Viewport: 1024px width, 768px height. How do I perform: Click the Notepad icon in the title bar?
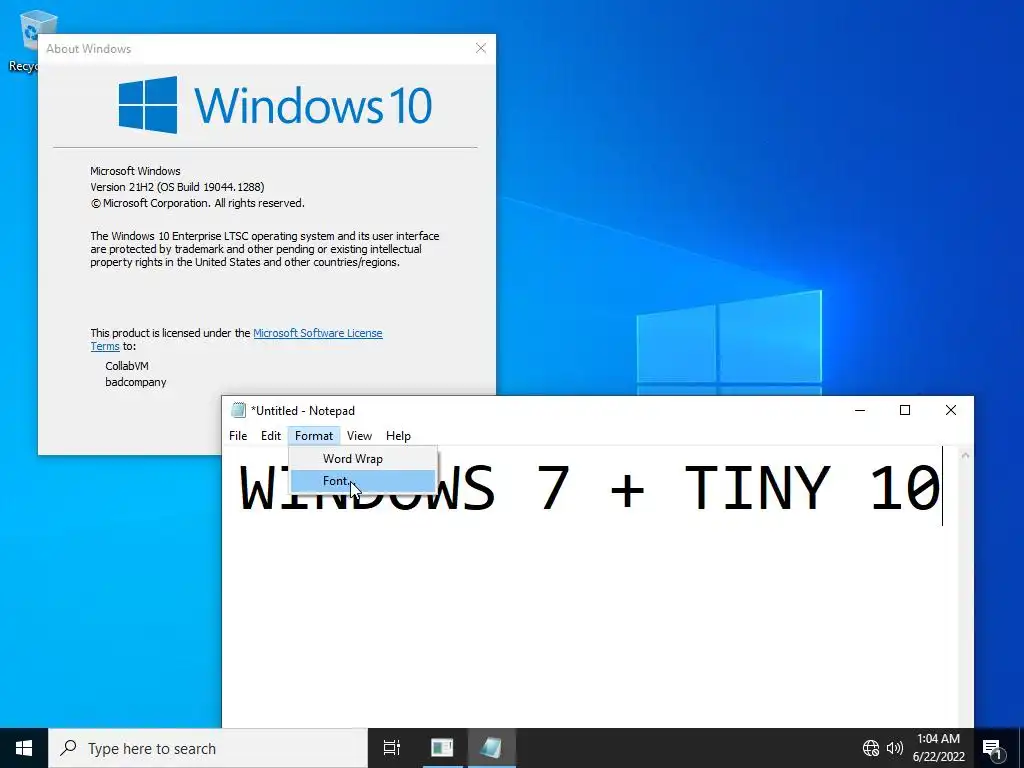pos(238,410)
